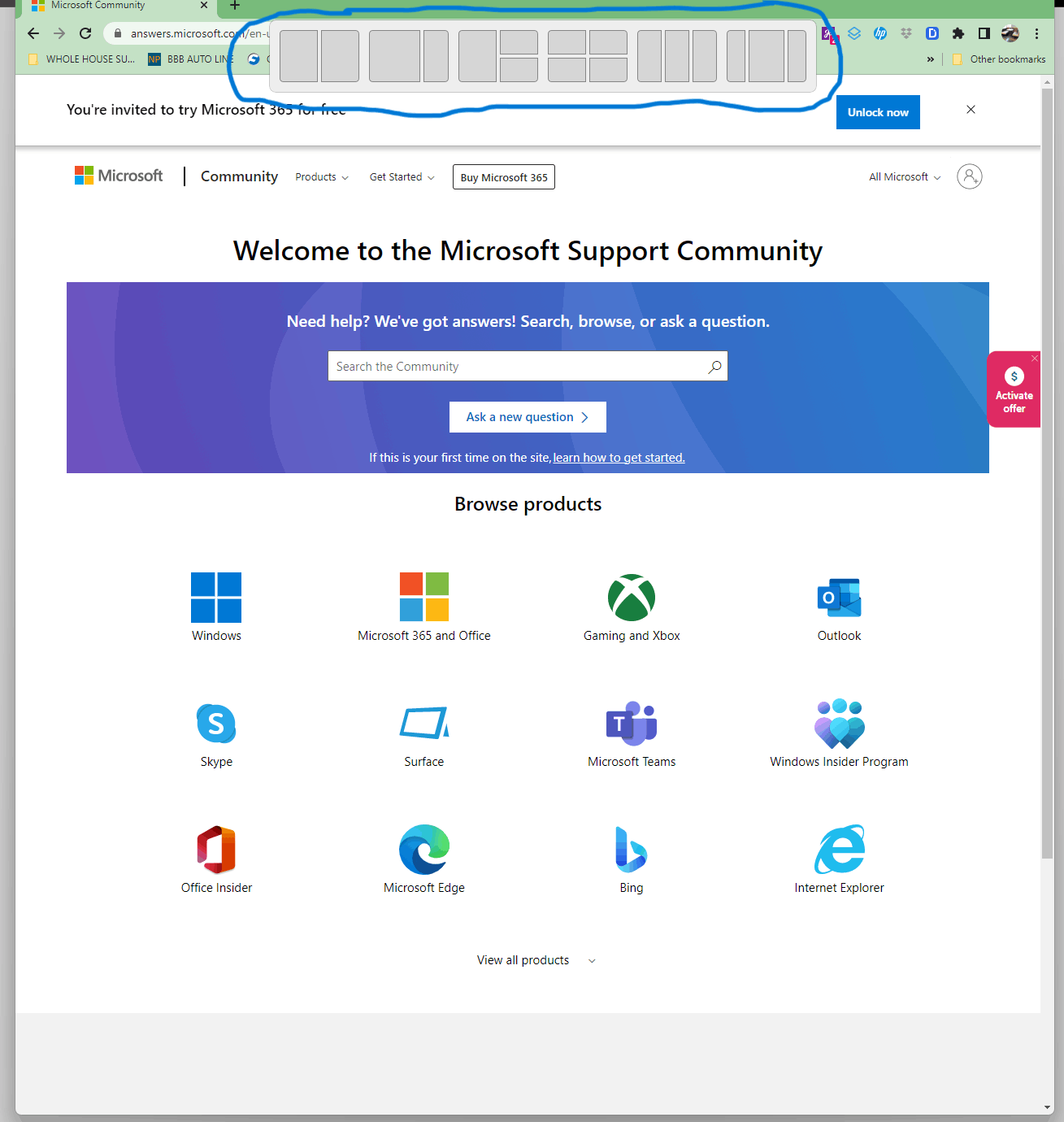Open the account sign-in avatar

(970, 176)
